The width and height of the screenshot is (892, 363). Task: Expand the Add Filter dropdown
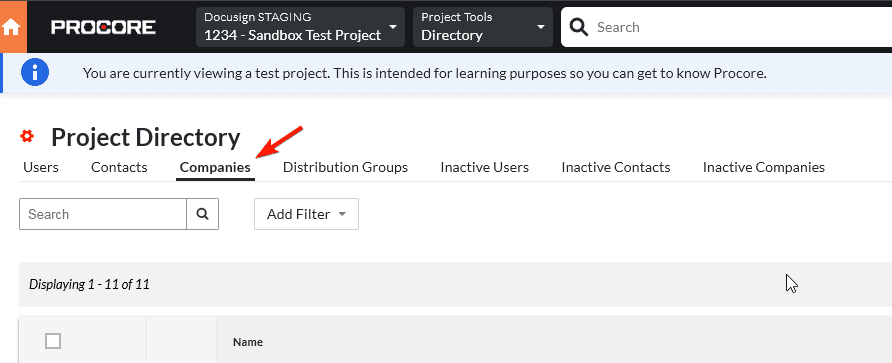point(306,214)
